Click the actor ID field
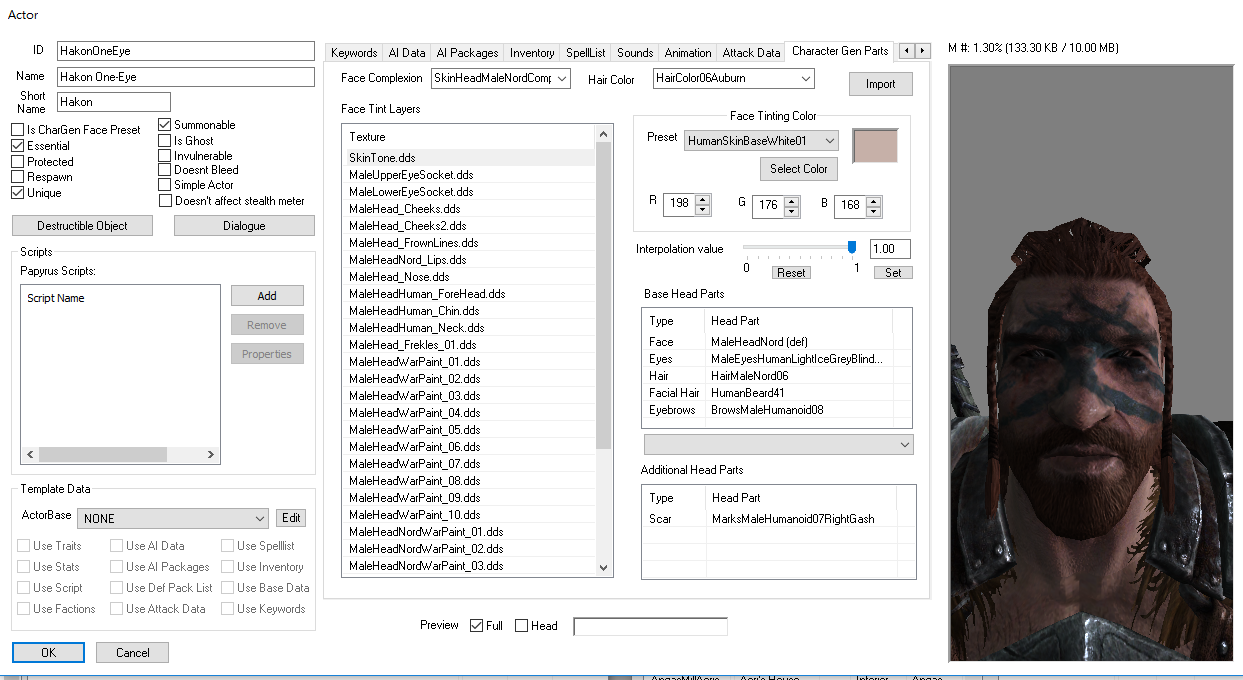 pos(185,51)
